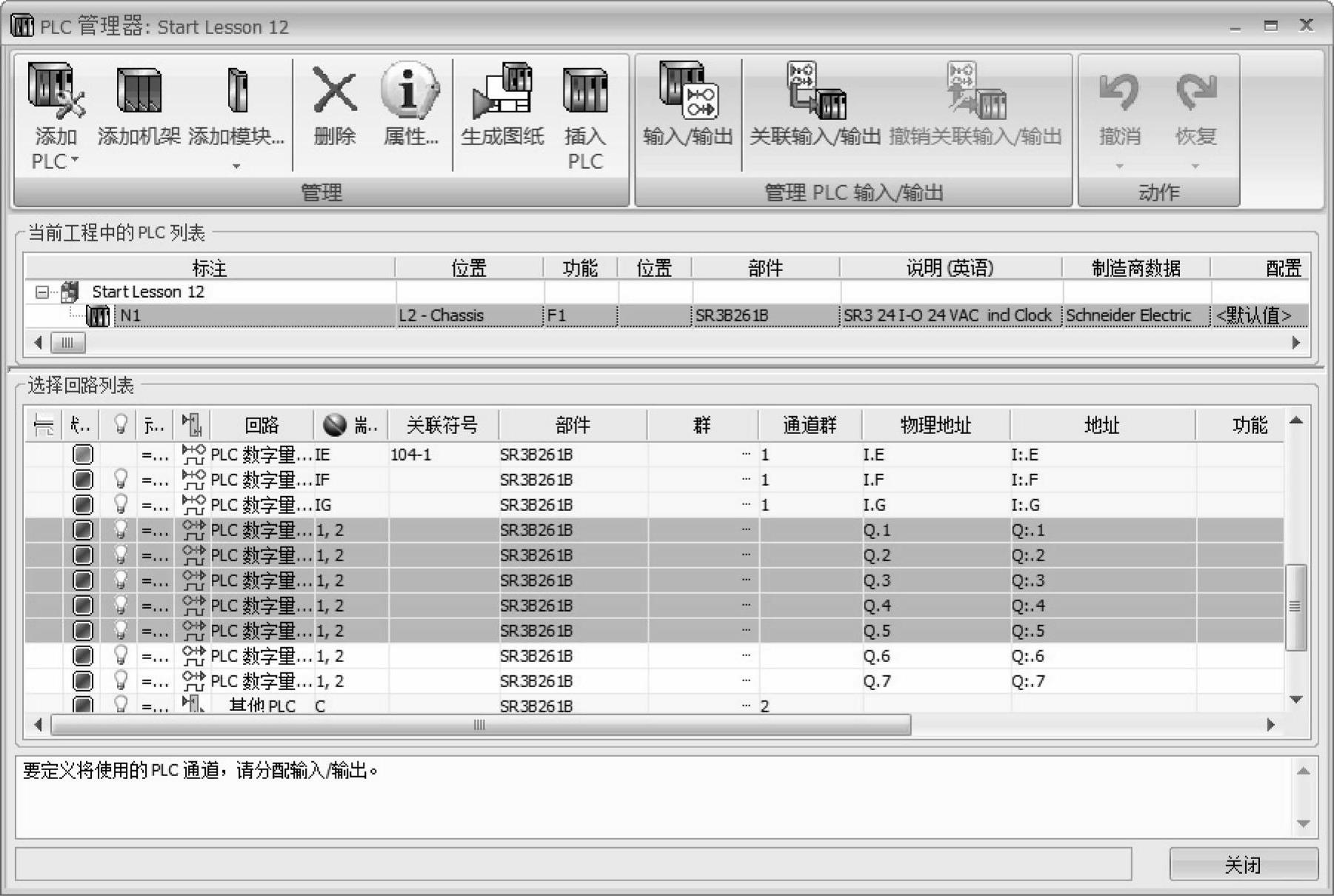
Task: Toggle the status box in row Q.6
Action: coord(83,656)
